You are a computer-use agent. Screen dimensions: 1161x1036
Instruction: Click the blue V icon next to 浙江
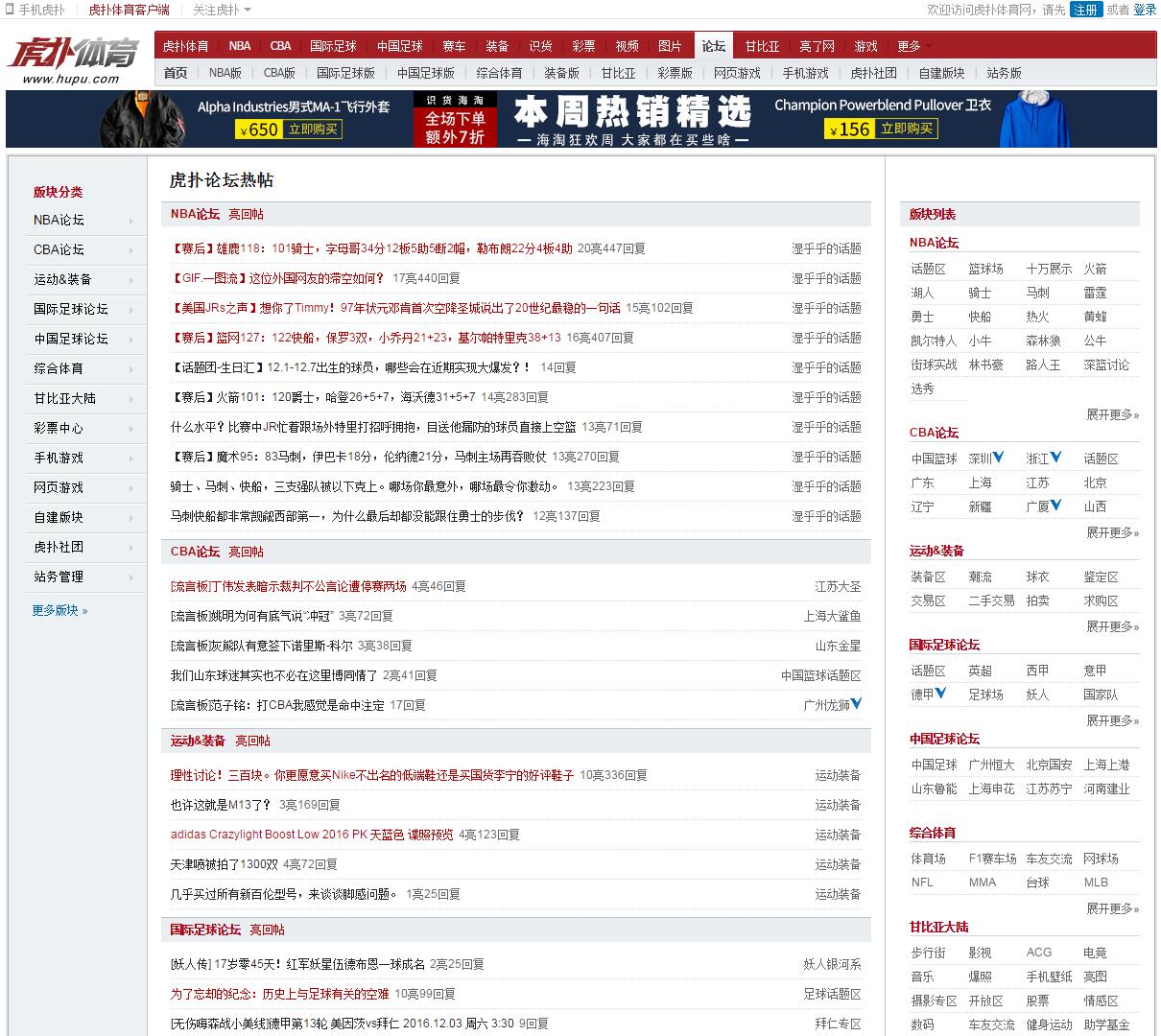[1056, 458]
